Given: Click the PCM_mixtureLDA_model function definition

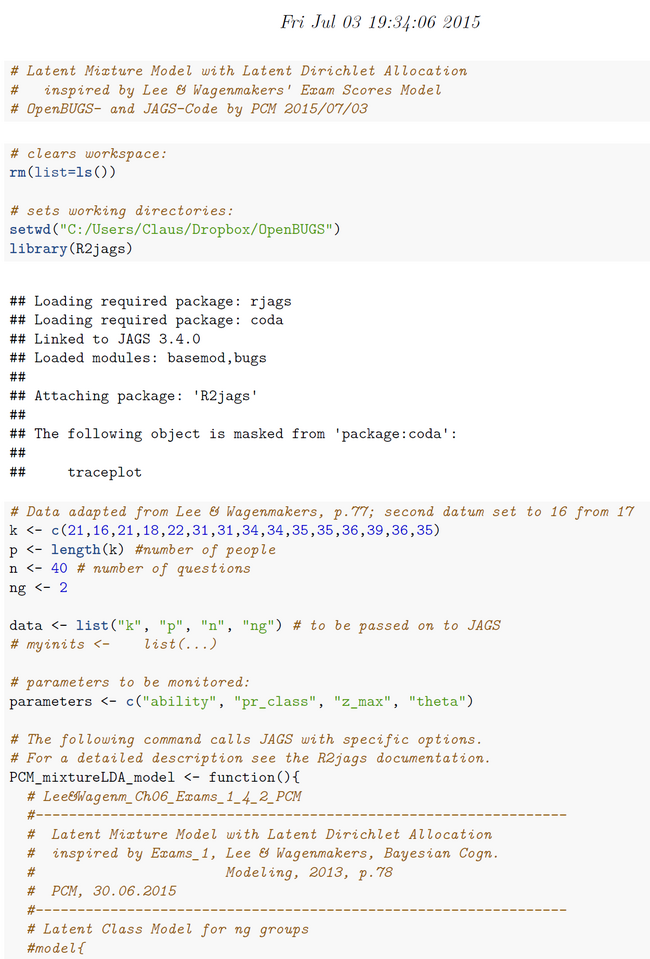Looking at the screenshot, I should click(155, 777).
